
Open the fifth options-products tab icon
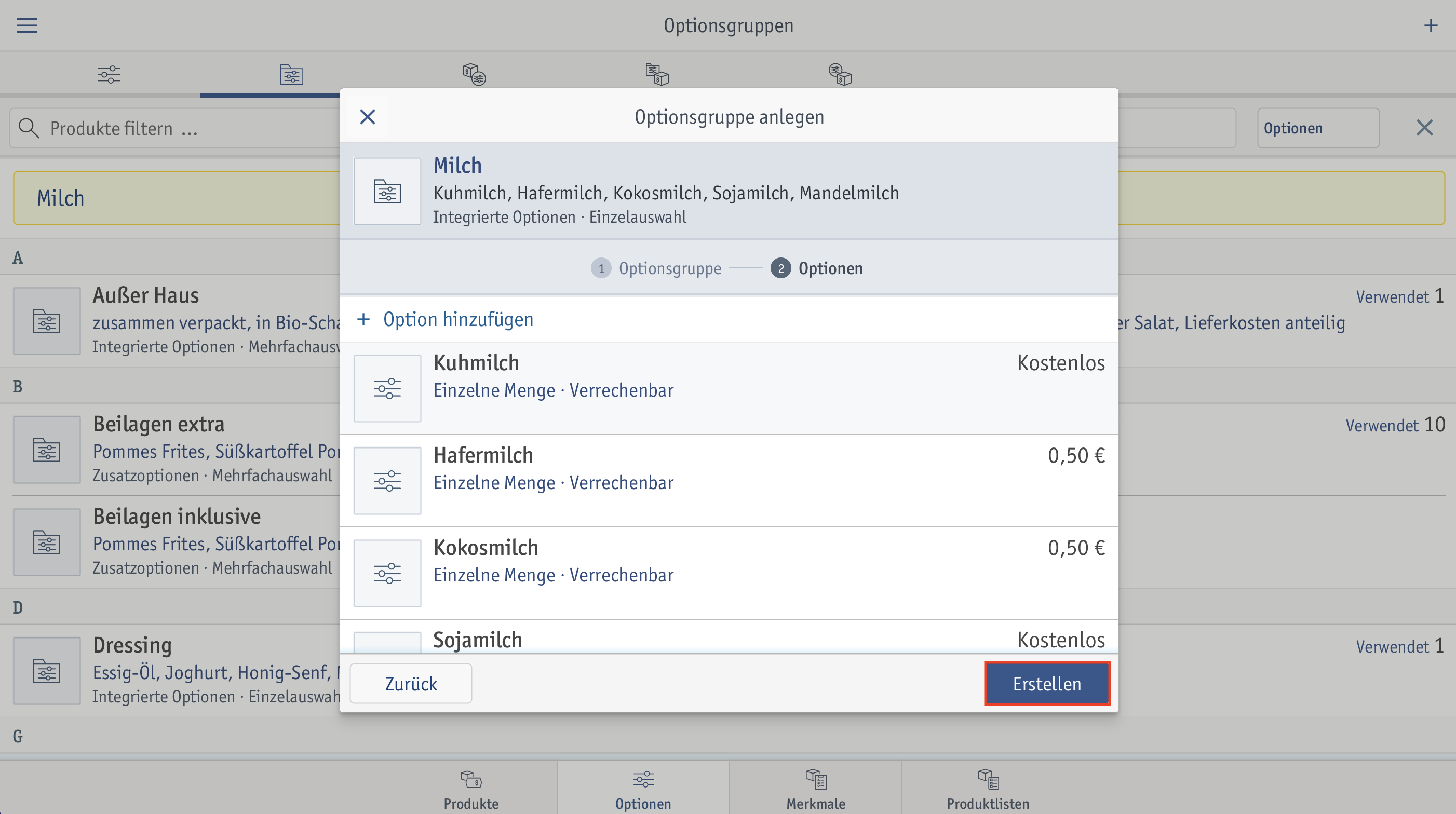[x=840, y=74]
